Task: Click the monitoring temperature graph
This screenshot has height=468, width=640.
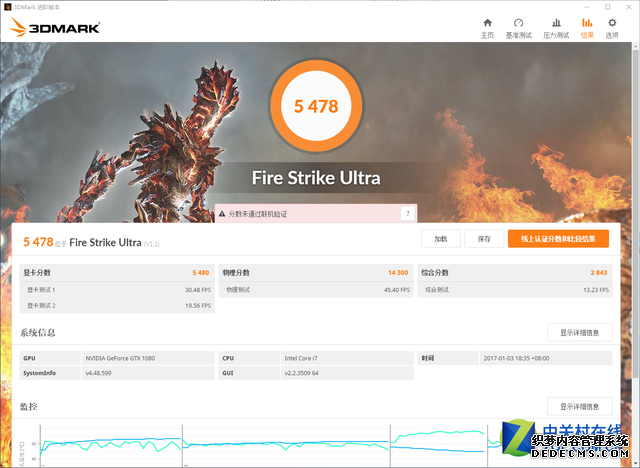Action: pos(261,446)
